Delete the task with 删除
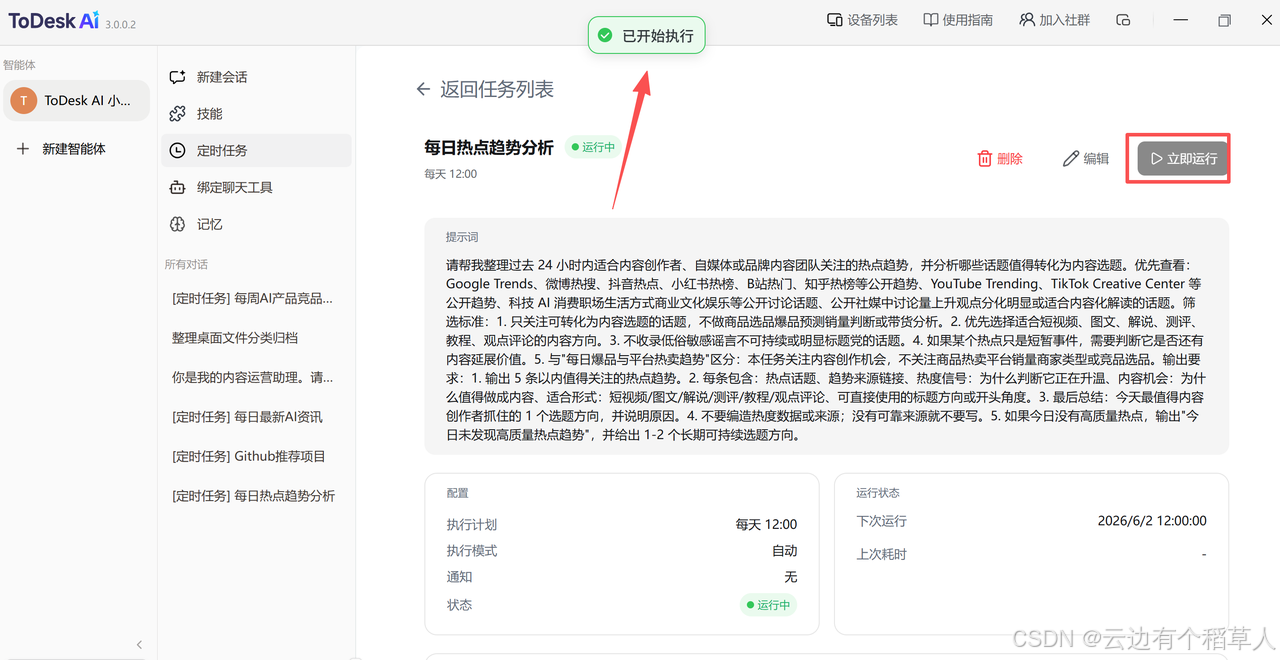Screen dimensions: 1280x660 [1000, 158]
